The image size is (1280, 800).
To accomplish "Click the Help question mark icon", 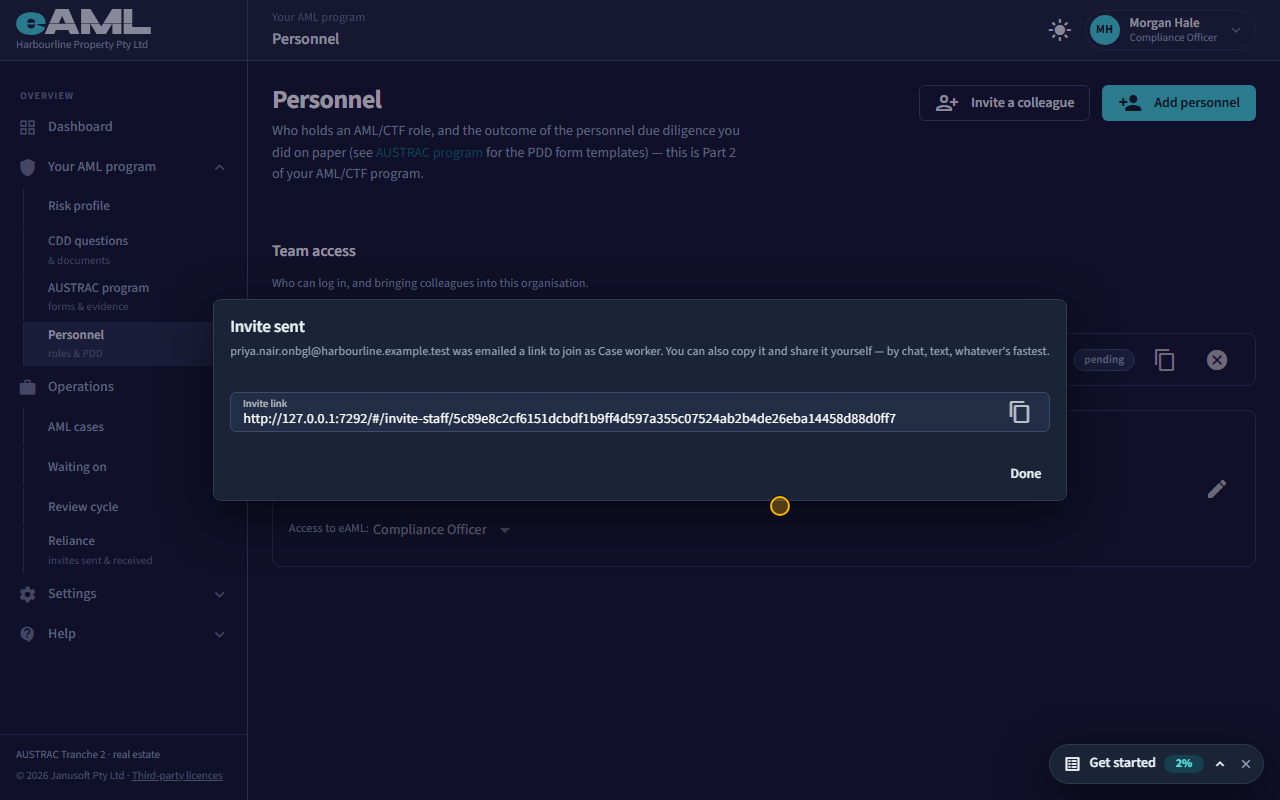I will (x=28, y=634).
